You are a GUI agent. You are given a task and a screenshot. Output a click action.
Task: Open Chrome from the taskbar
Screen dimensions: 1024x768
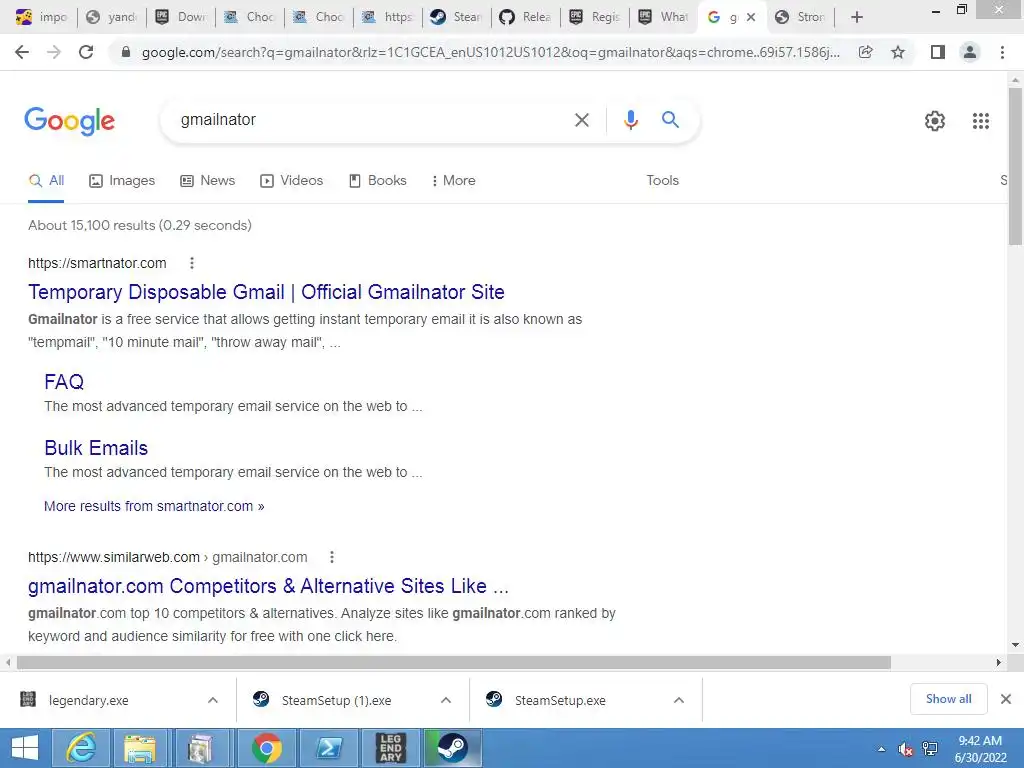[266, 748]
